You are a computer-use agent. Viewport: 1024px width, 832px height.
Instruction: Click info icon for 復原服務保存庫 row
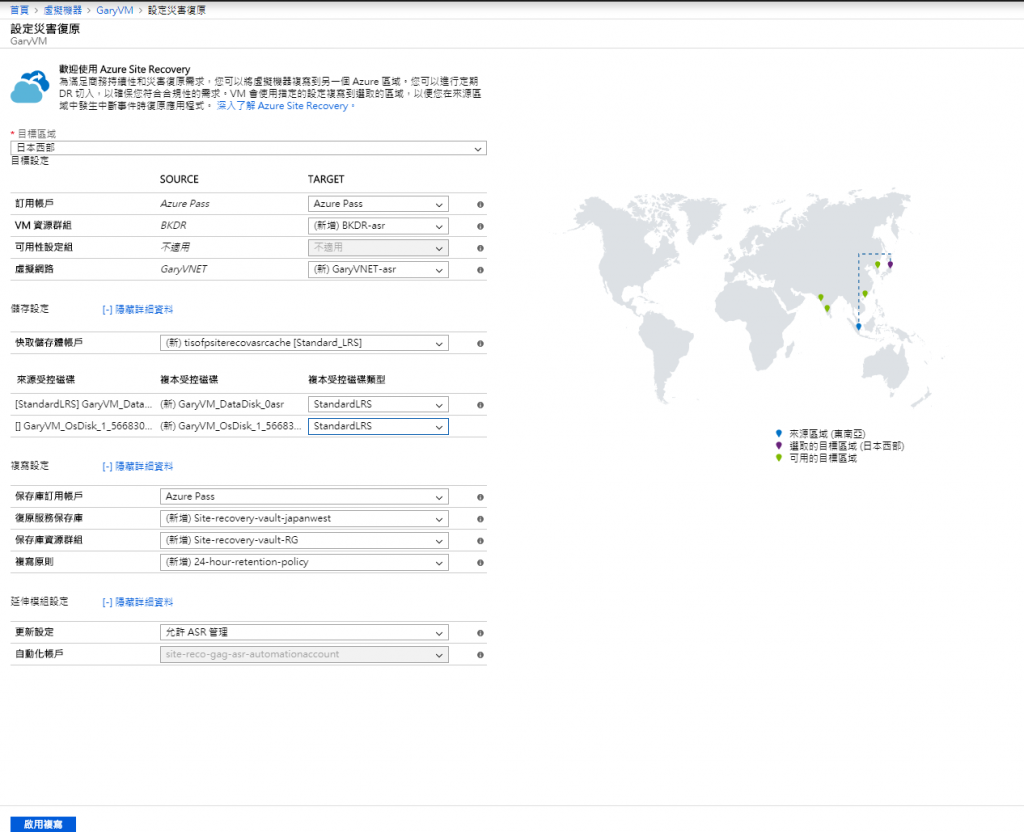[x=480, y=519]
